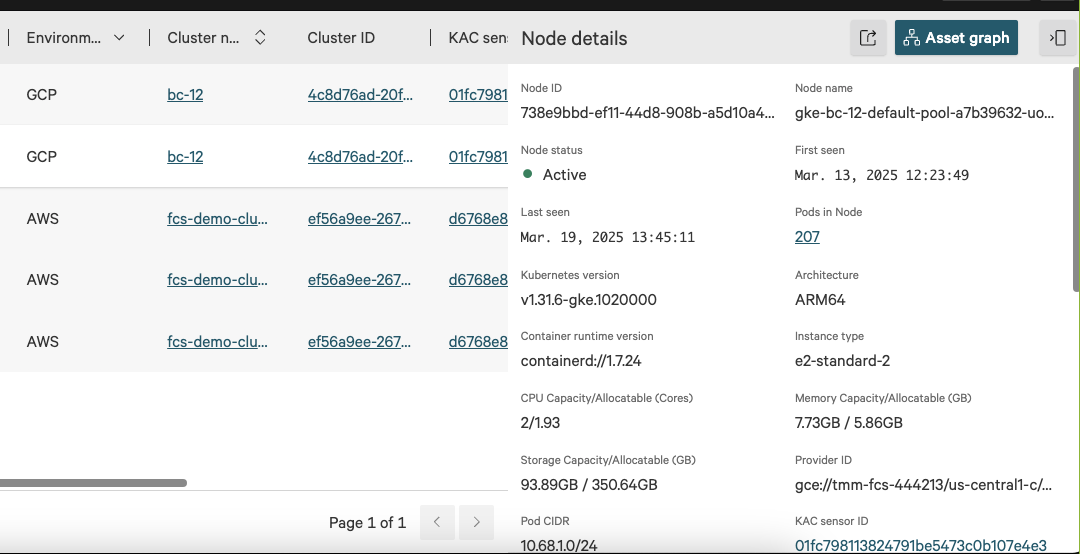The height and width of the screenshot is (554, 1080).
Task: Click the Cluster ID column header
Action: [x=341, y=38]
